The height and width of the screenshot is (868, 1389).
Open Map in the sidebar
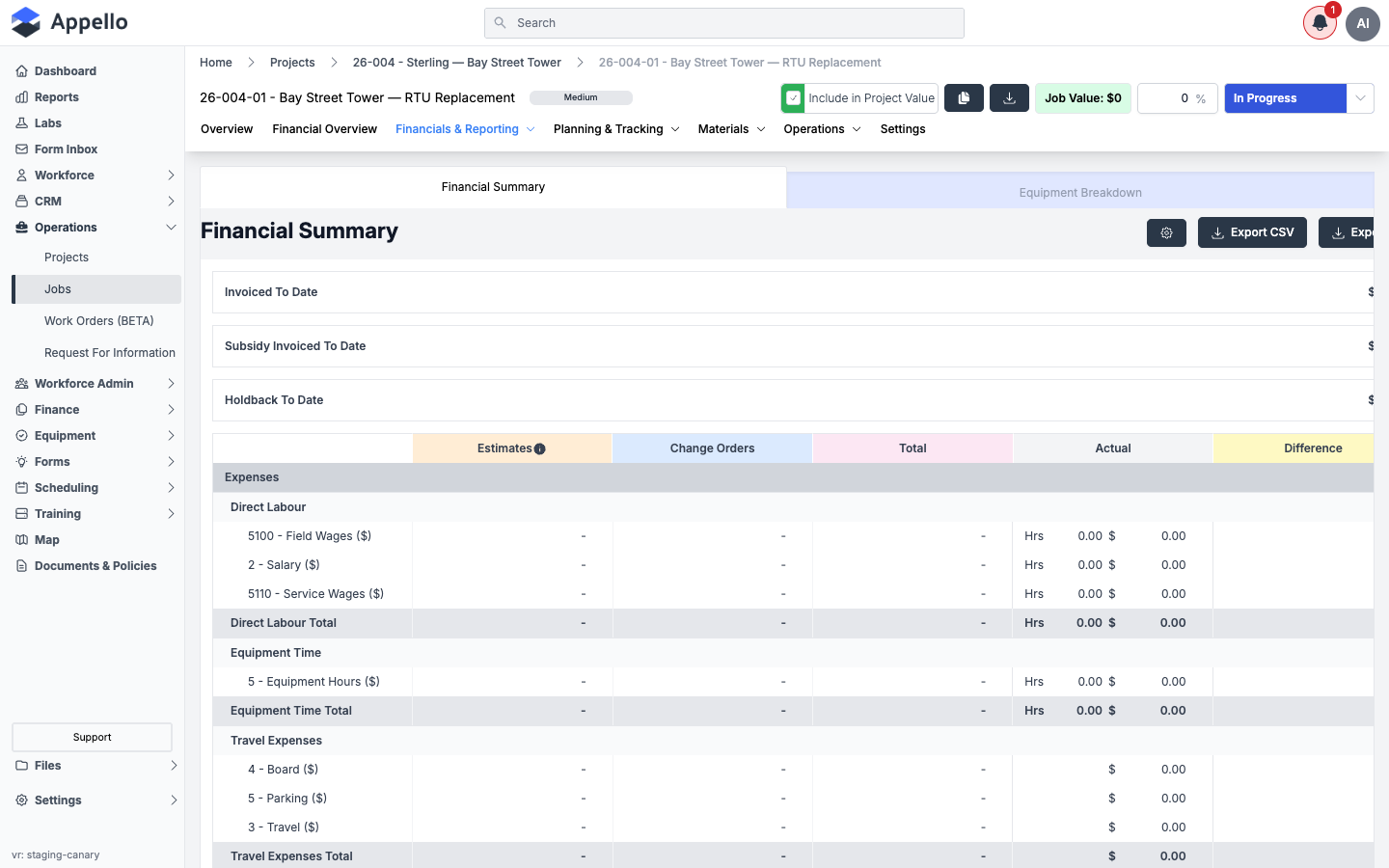[x=46, y=540]
